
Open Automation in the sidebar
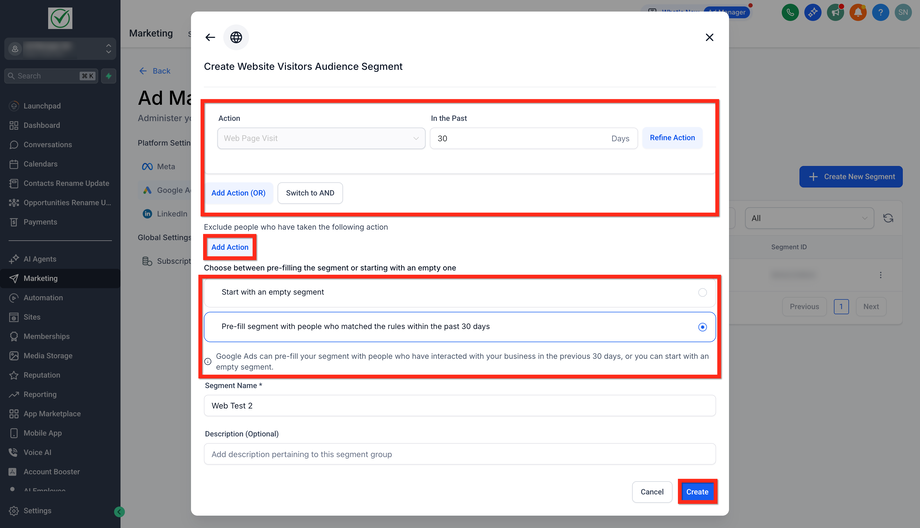[43, 298]
